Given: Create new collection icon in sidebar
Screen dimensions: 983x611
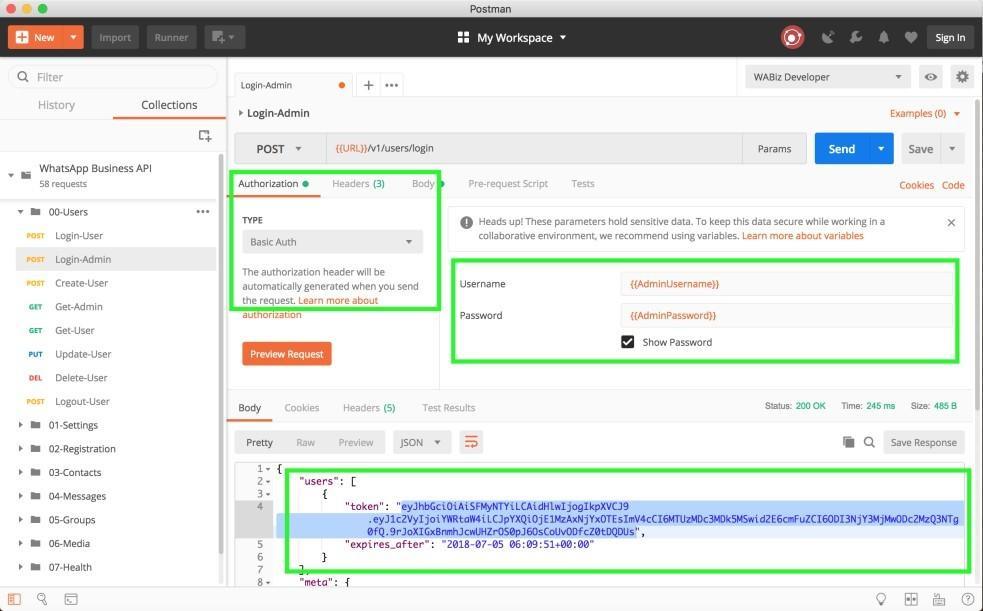Looking at the screenshot, I should [205, 136].
